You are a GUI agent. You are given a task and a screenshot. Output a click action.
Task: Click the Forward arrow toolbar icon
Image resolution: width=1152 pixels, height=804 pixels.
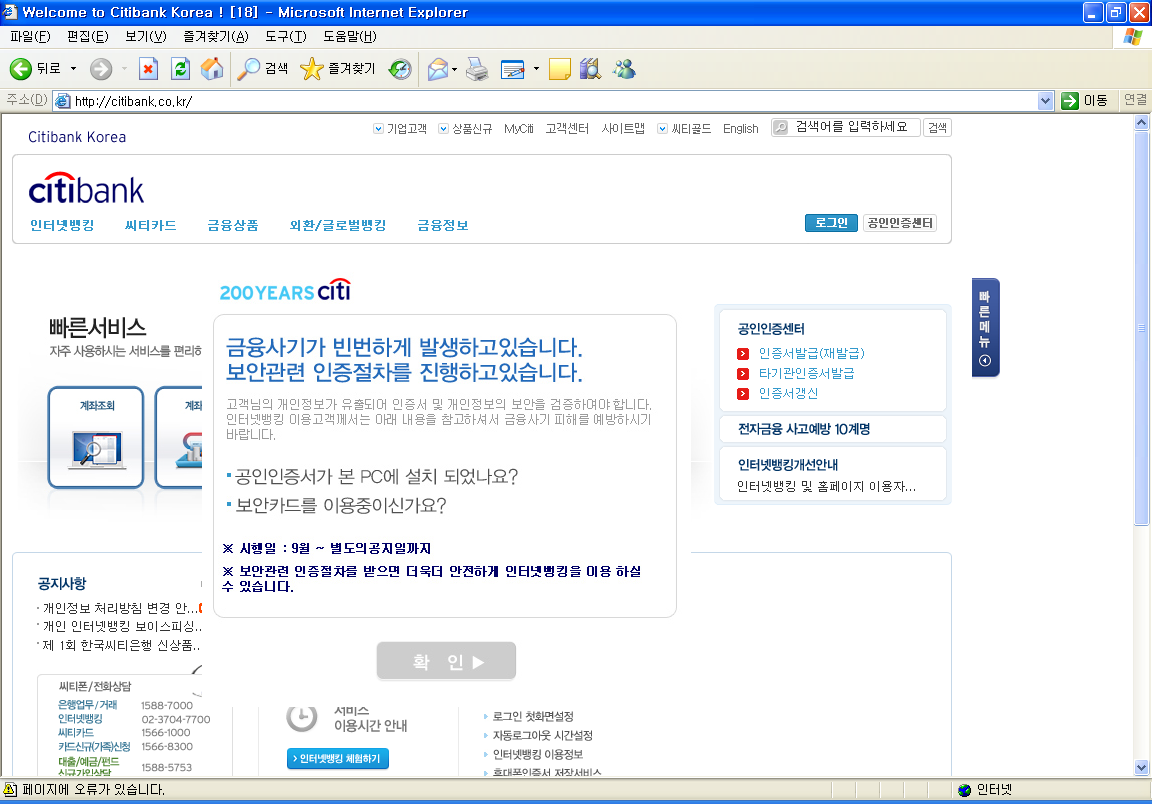(x=101, y=69)
